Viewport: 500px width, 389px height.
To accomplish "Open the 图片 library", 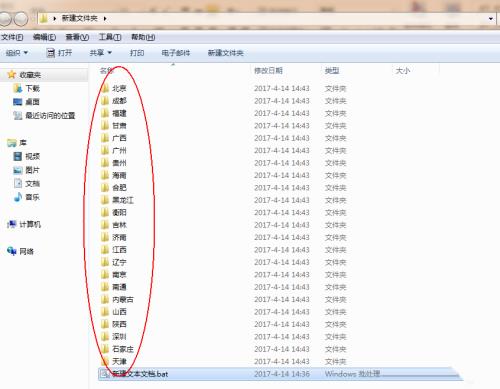I will pyautogui.click(x=33, y=170).
